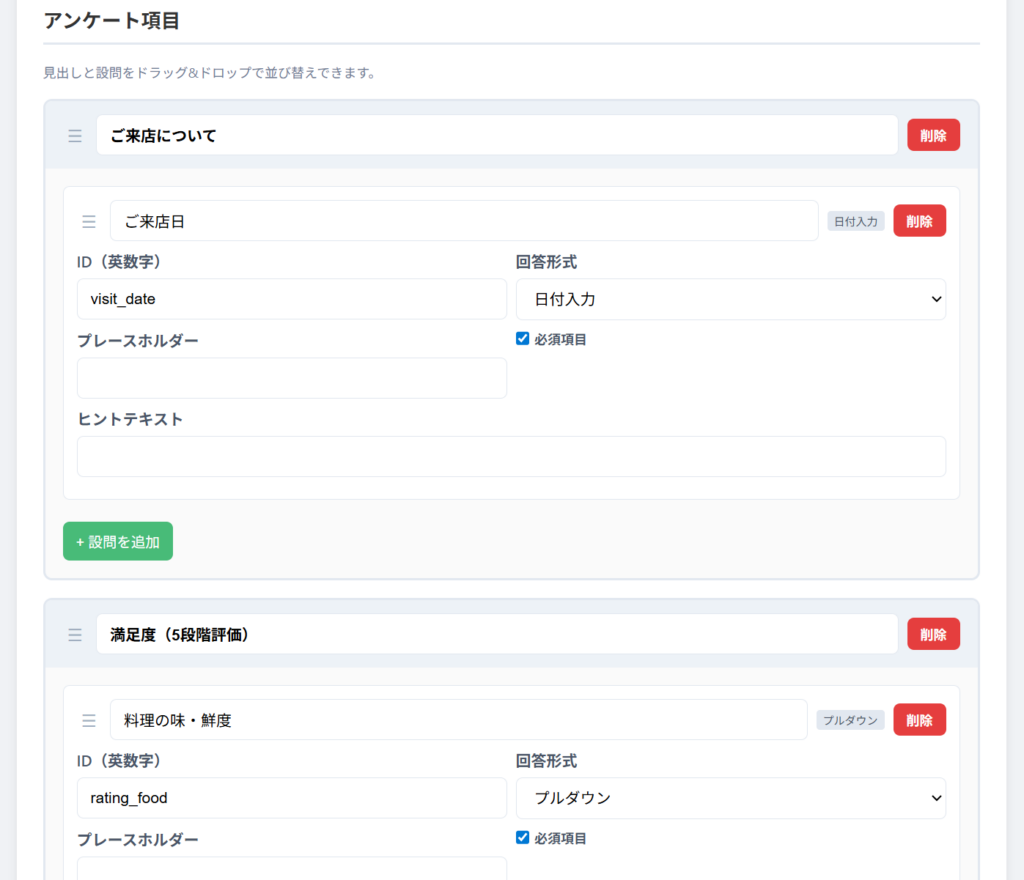Click drag handle beside ご来店について heading
The height and width of the screenshot is (880, 1024).
(x=75, y=136)
